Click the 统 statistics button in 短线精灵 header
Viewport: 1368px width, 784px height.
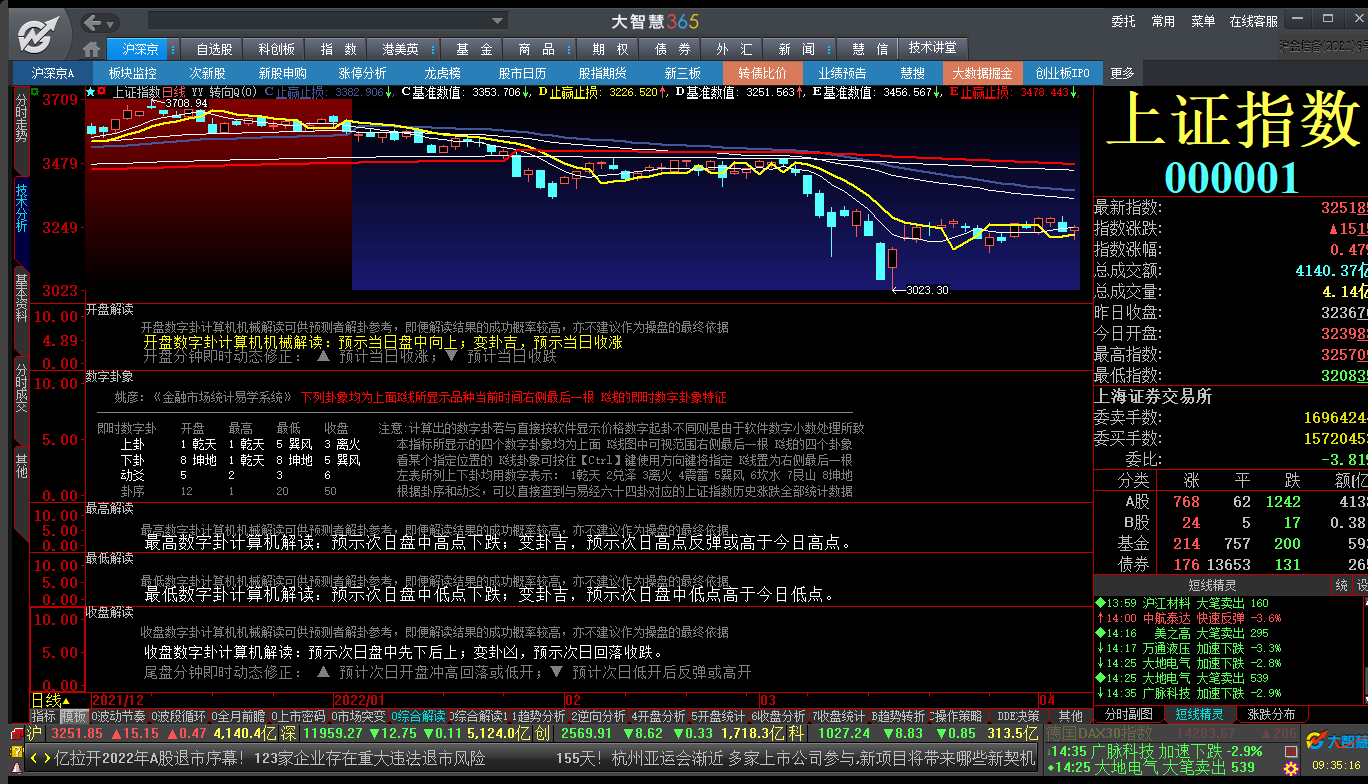(x=1341, y=585)
